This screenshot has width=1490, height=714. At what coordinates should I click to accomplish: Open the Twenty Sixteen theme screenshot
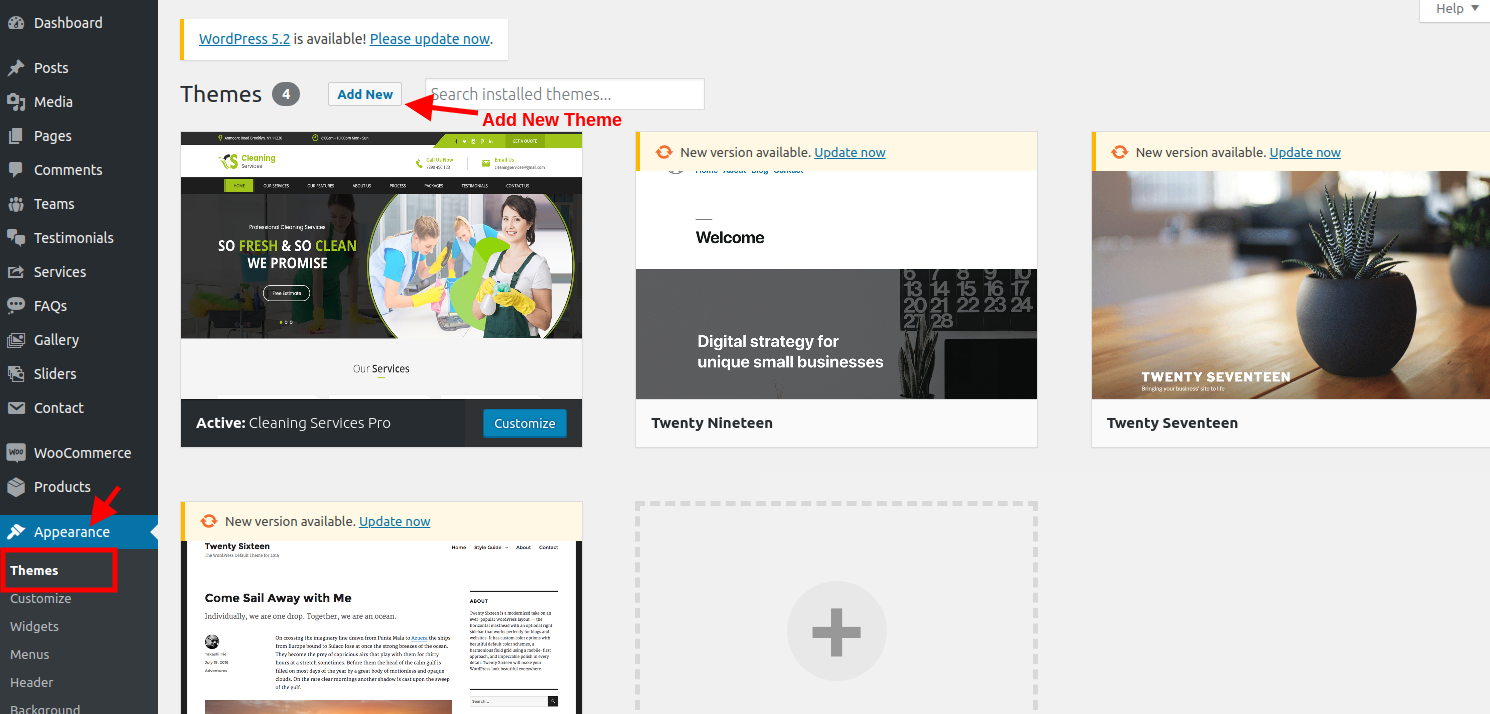(x=381, y=627)
